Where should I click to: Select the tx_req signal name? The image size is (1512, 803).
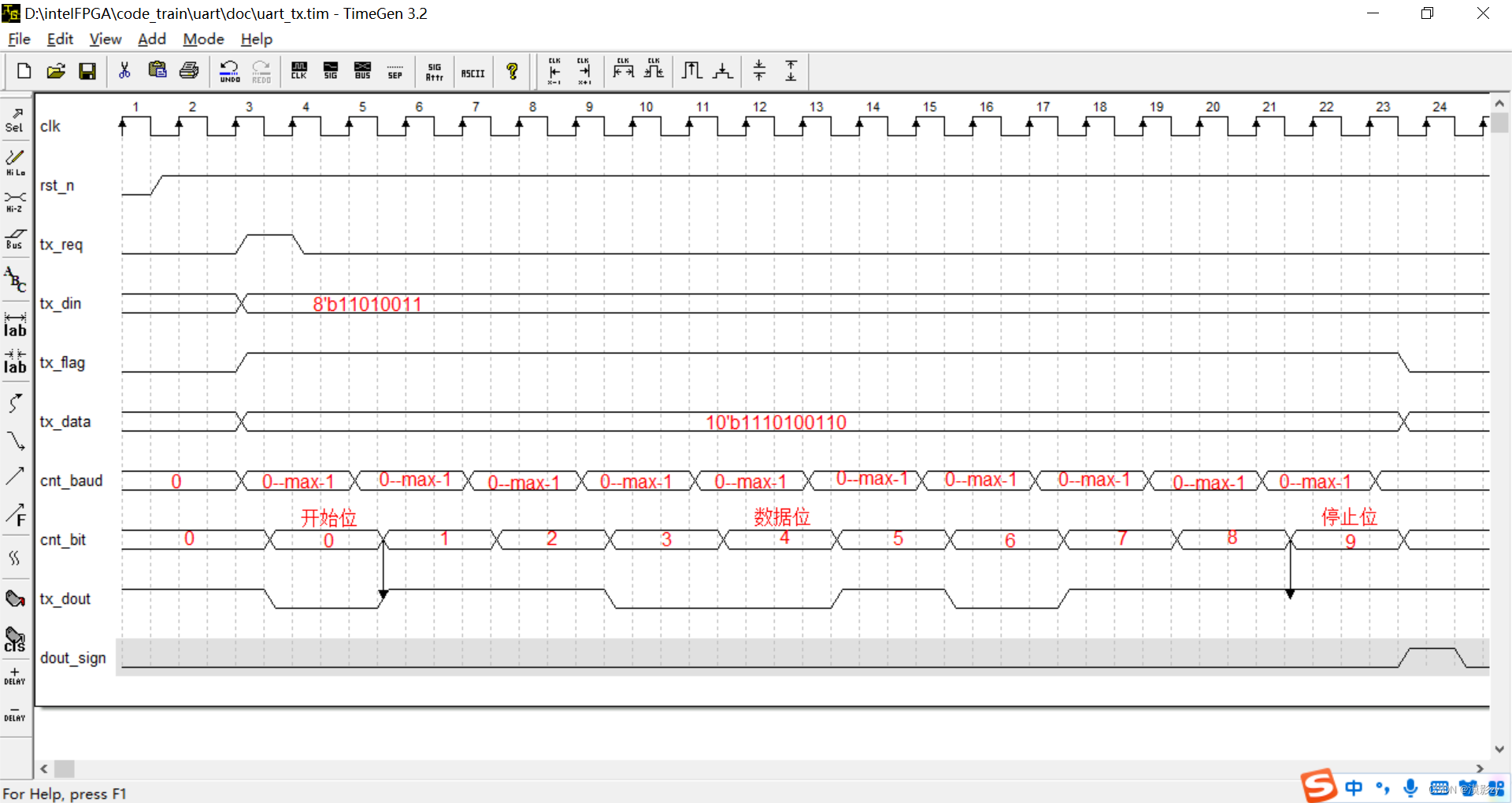(x=61, y=245)
